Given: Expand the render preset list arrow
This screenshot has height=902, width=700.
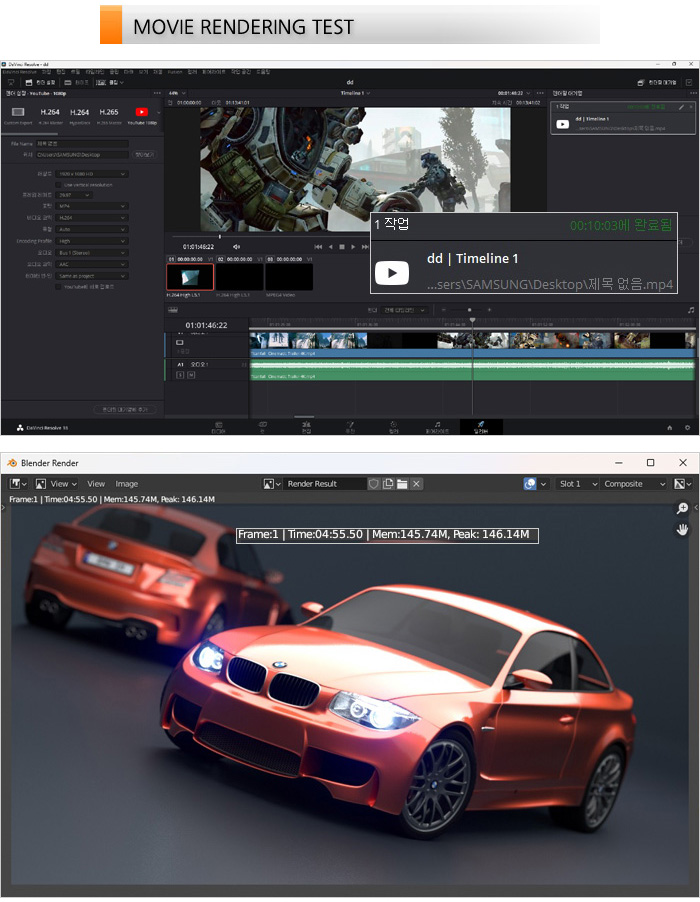Looking at the screenshot, I should point(159,113).
